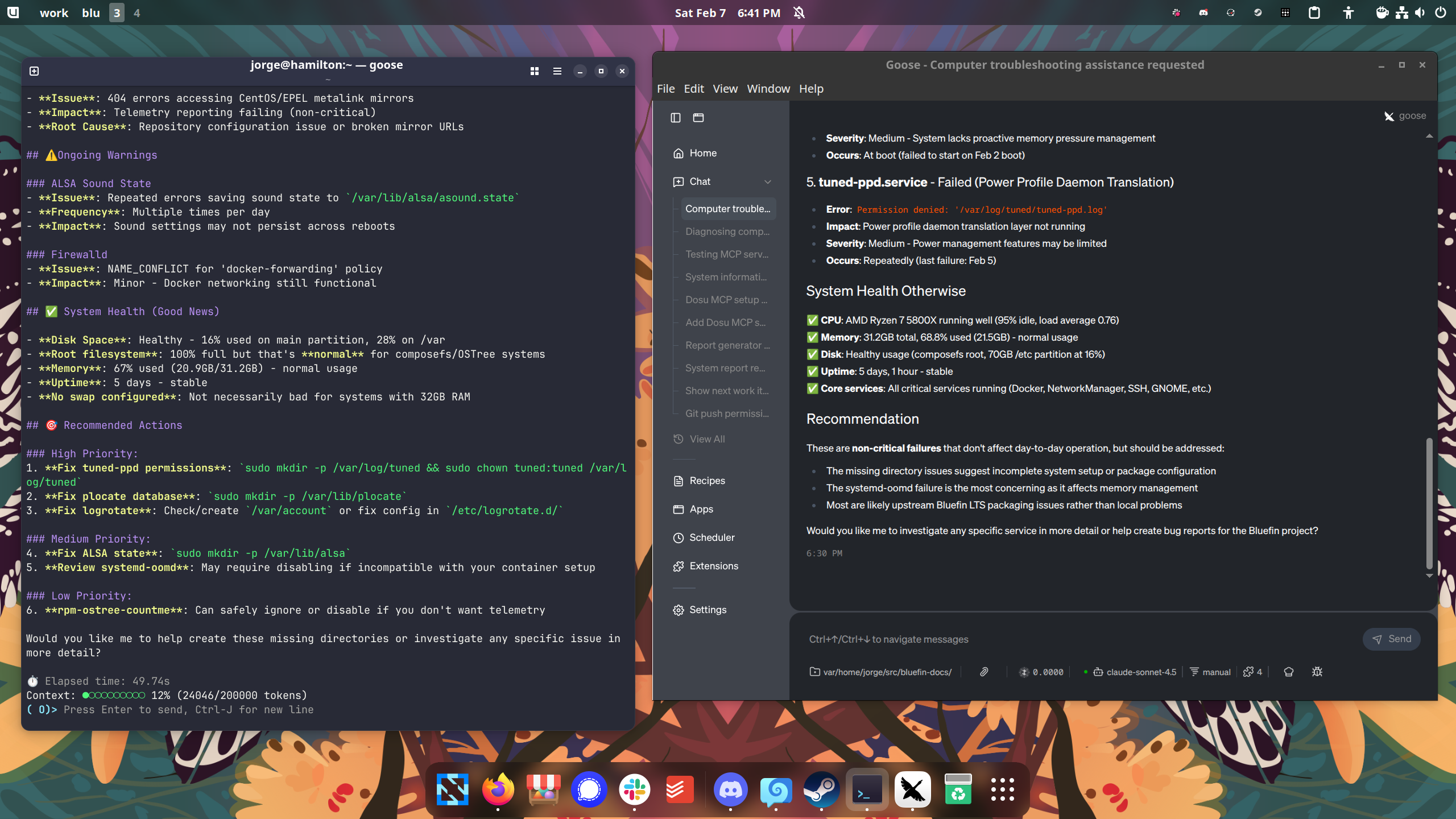
Task: Open Recipes in Goose sidebar
Action: click(x=707, y=481)
